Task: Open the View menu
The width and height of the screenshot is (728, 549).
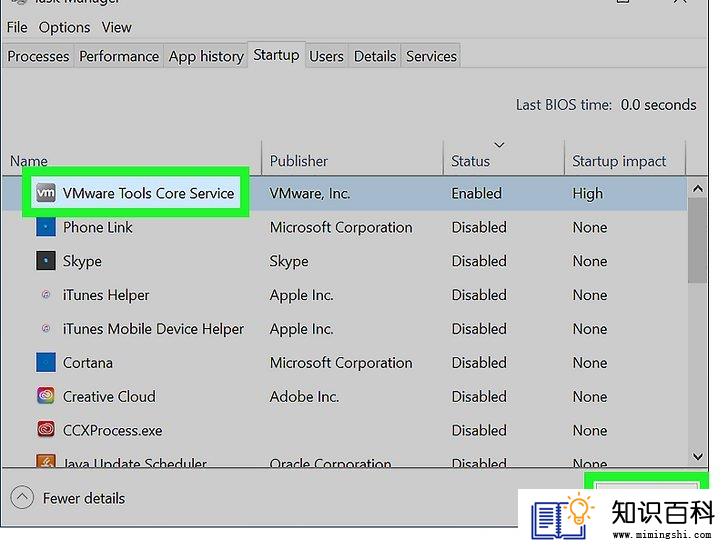Action: pos(117,27)
